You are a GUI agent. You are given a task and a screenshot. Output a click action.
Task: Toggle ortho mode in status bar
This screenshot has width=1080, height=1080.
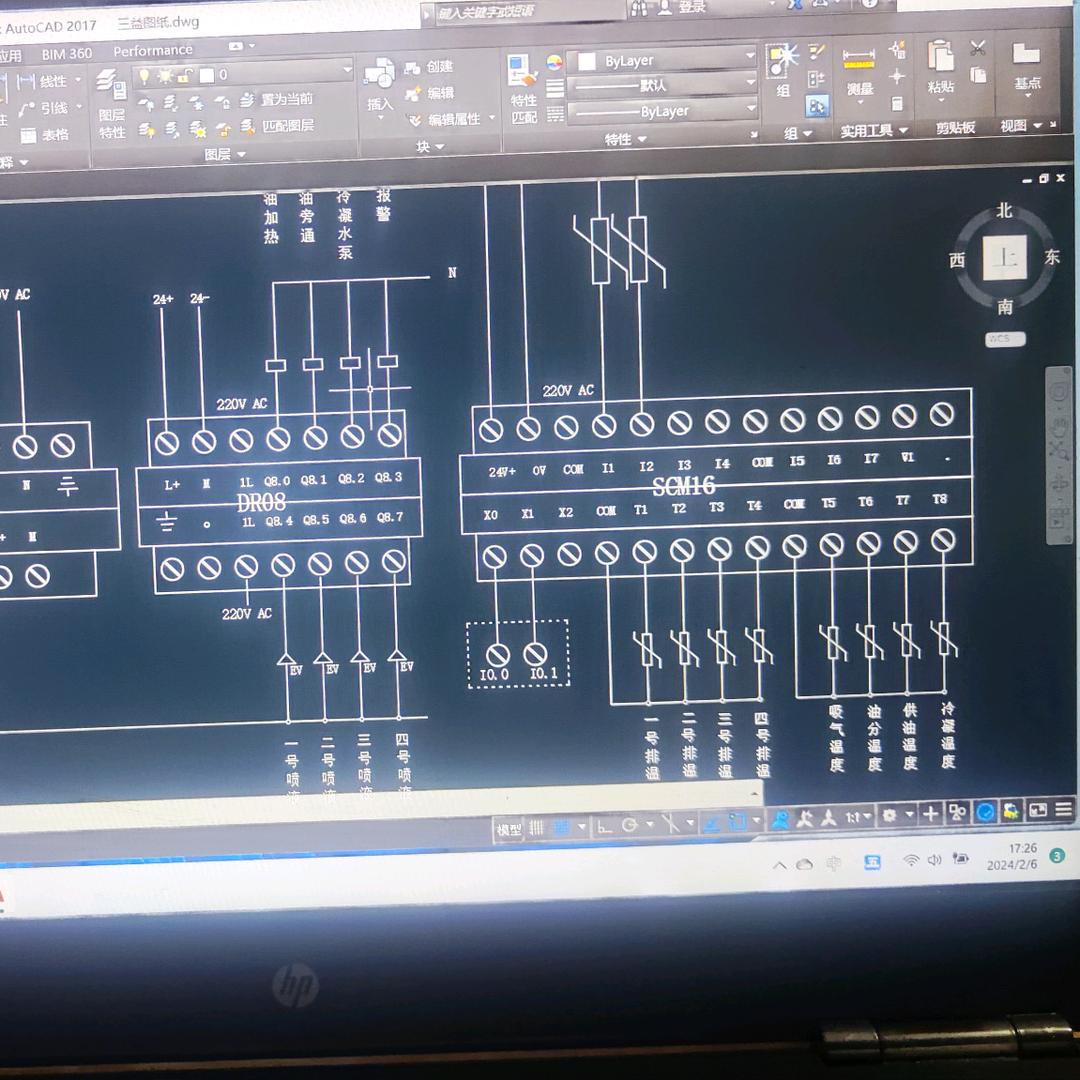coord(604,826)
